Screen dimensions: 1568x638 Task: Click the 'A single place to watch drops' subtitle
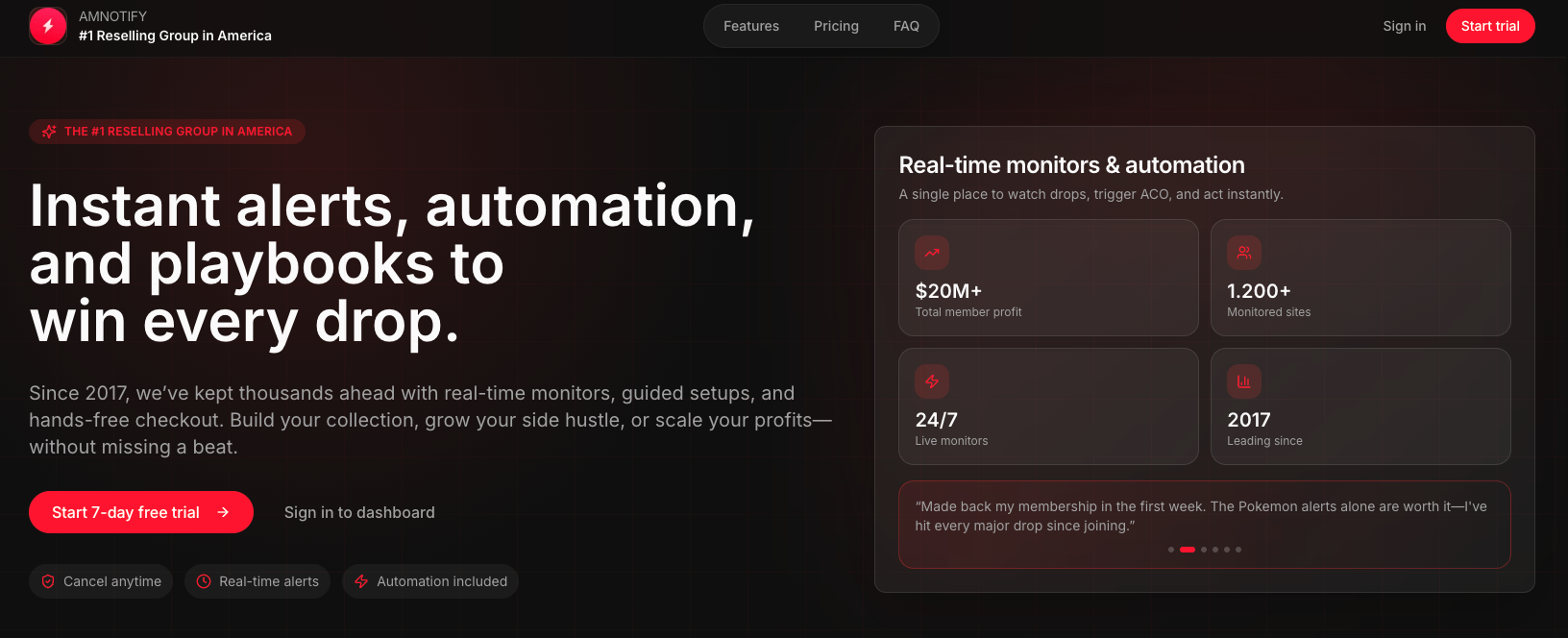click(1090, 194)
